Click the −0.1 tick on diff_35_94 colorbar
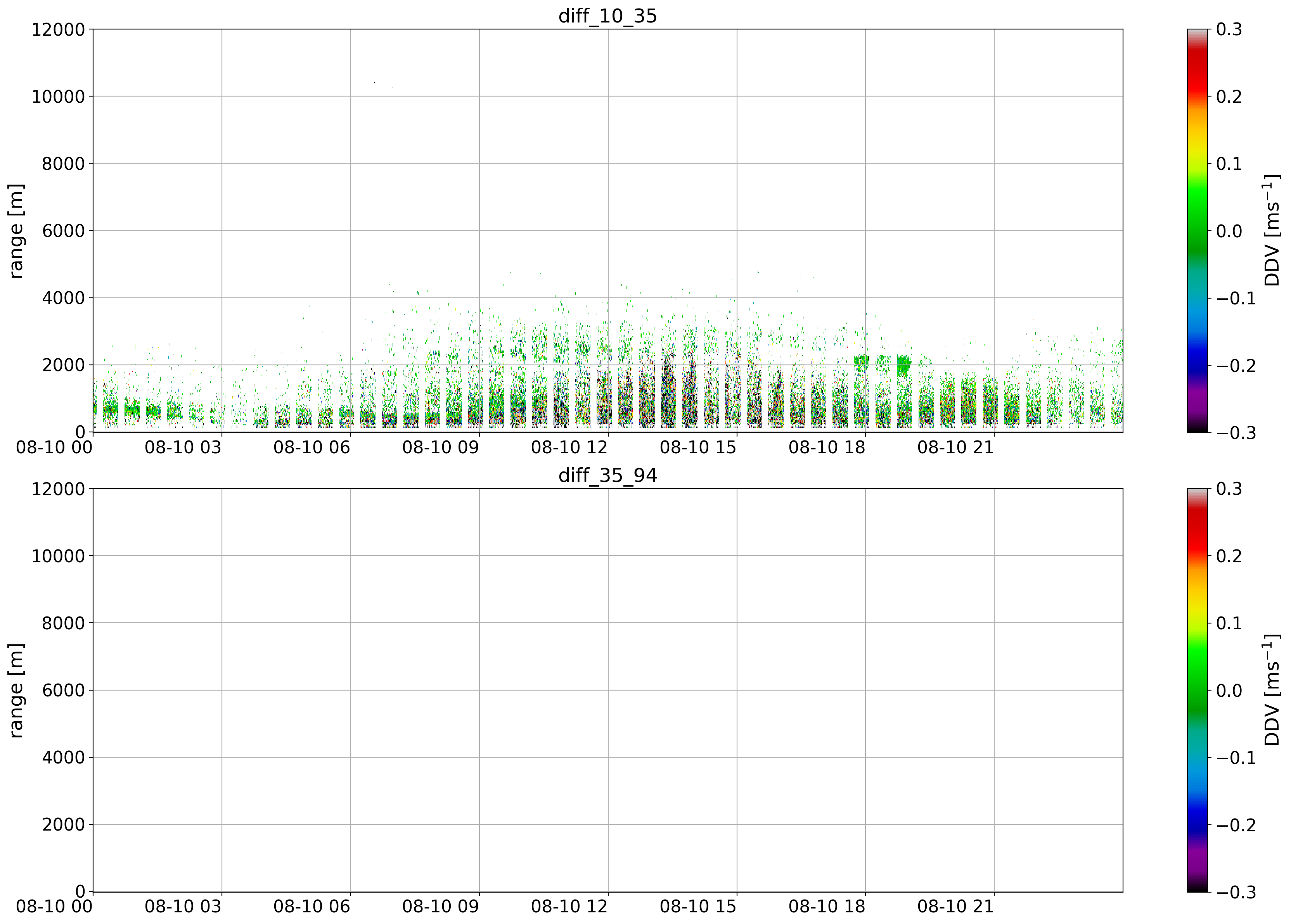 pos(1236,757)
